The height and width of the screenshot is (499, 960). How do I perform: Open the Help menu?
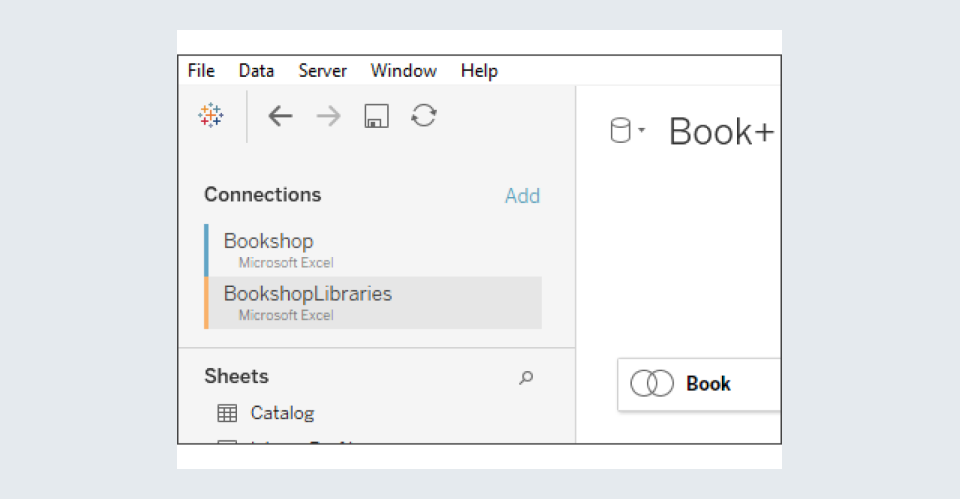[x=479, y=71]
